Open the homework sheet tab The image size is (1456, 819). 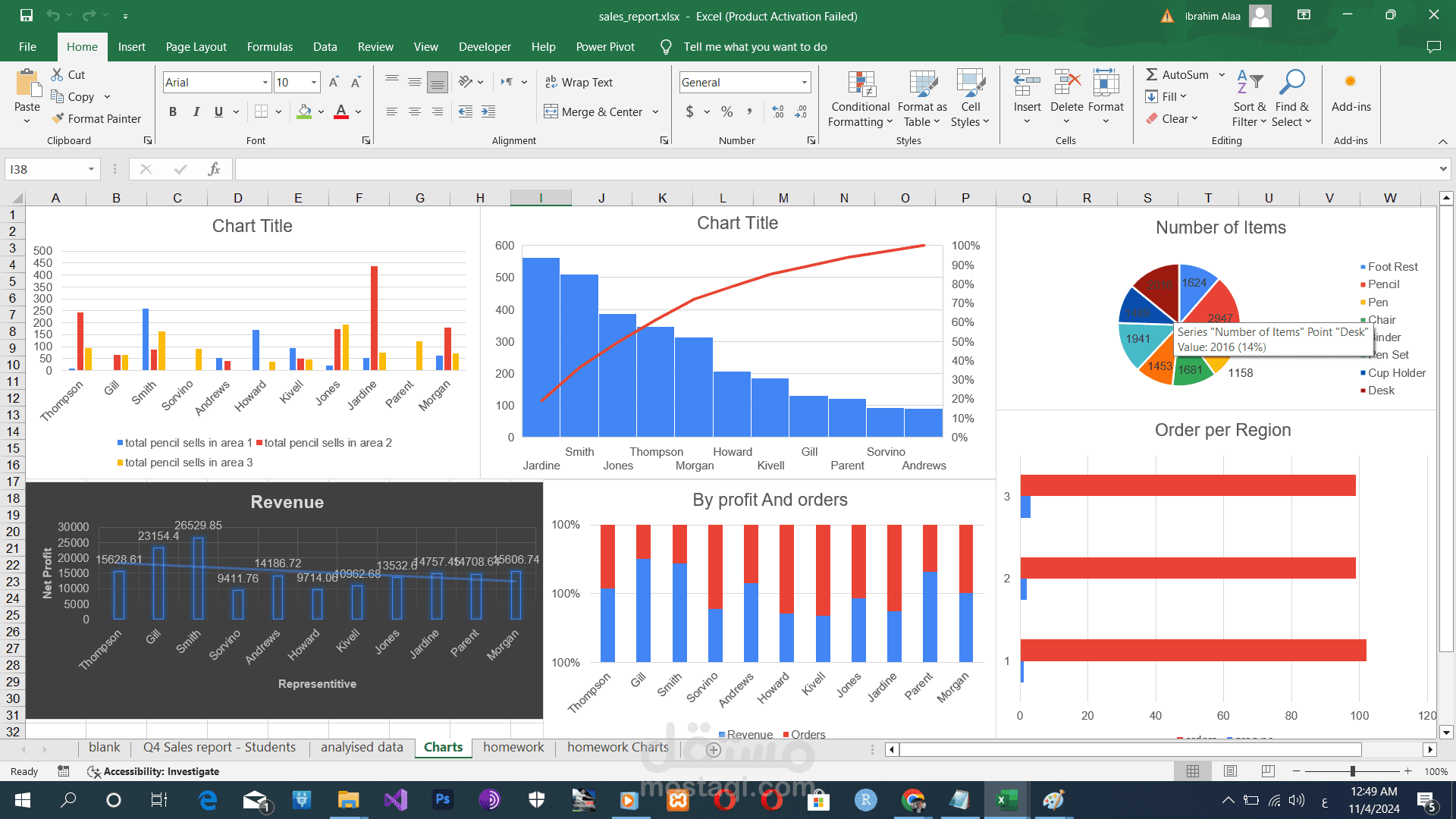tap(513, 748)
